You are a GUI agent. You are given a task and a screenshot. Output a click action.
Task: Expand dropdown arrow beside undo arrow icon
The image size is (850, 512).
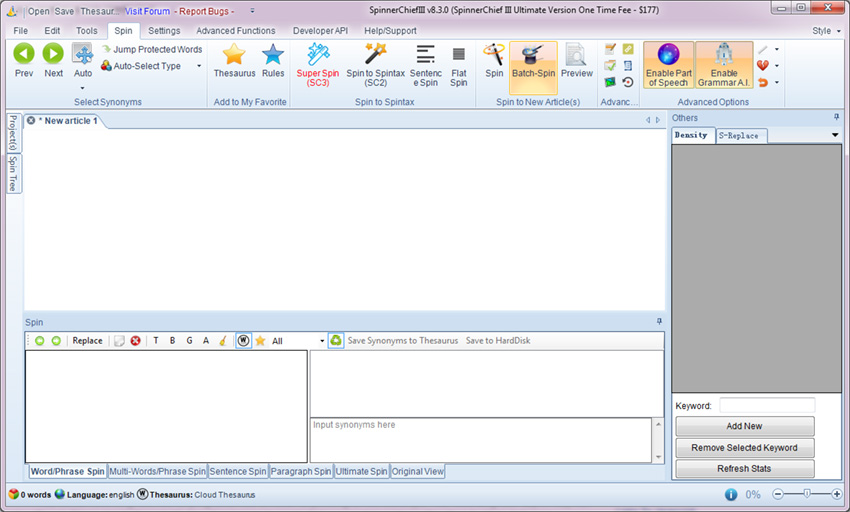tap(777, 82)
